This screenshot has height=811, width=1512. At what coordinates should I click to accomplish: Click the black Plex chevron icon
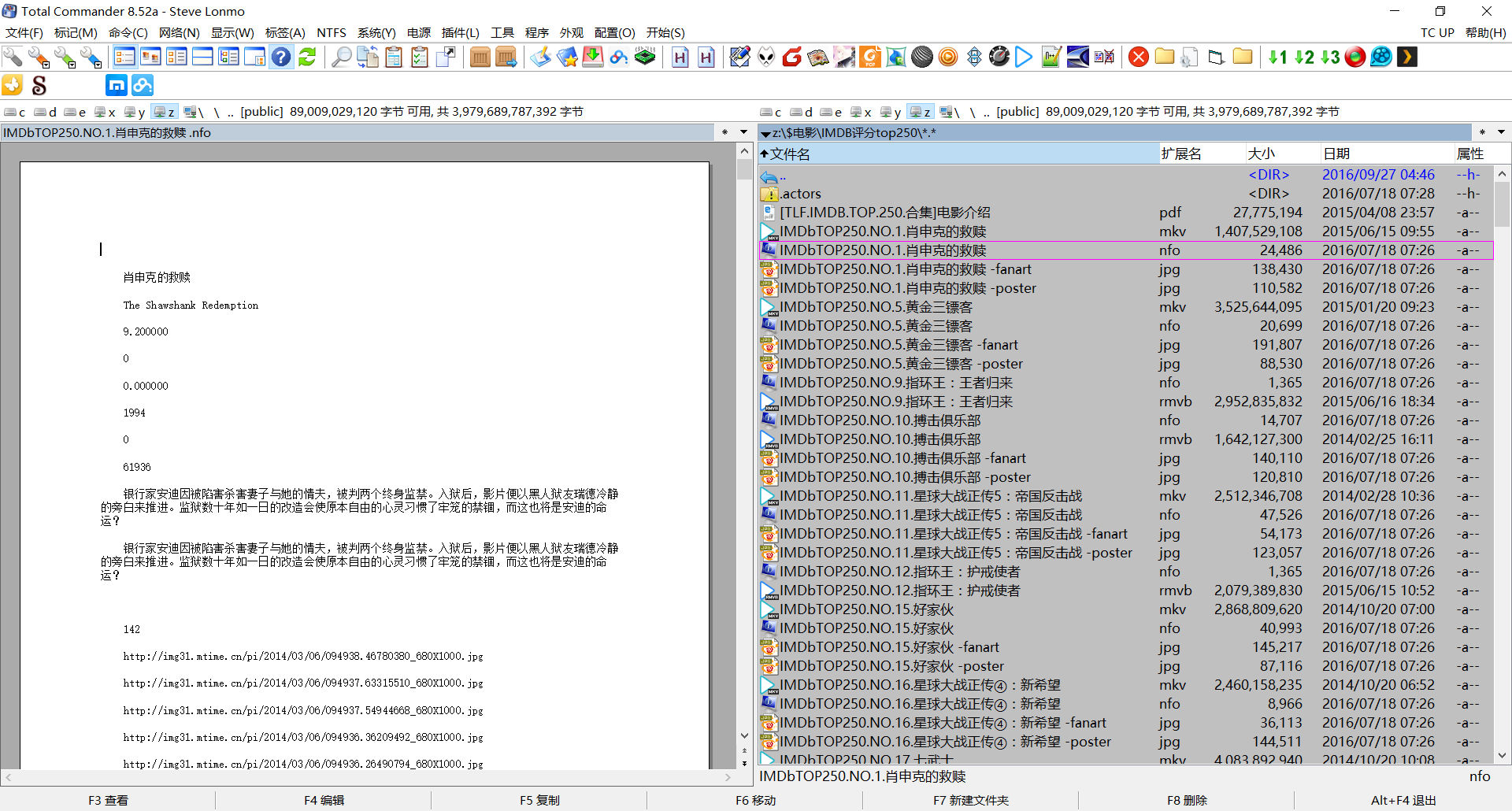pos(1406,57)
